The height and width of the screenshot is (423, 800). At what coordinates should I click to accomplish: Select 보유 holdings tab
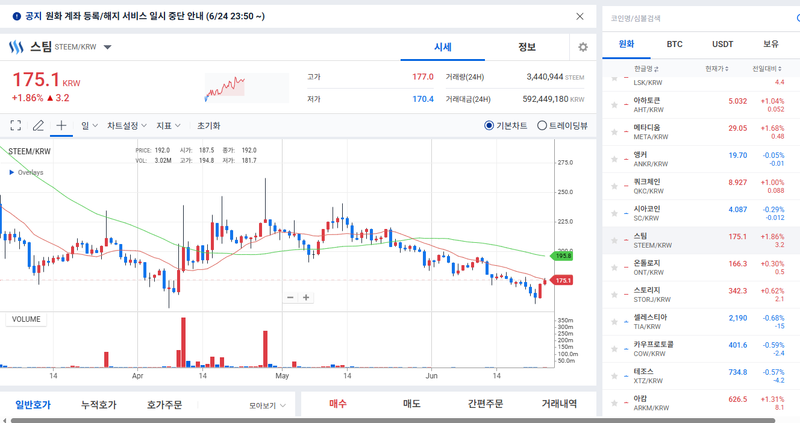click(x=770, y=44)
